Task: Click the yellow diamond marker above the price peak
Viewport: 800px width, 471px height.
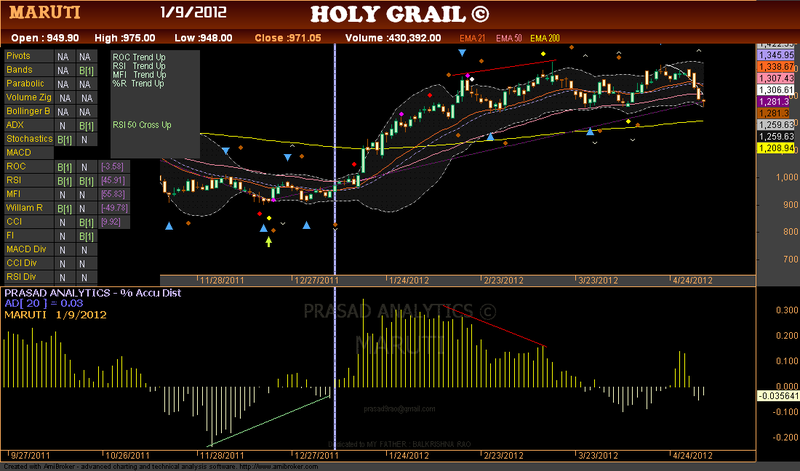Action: point(543,54)
